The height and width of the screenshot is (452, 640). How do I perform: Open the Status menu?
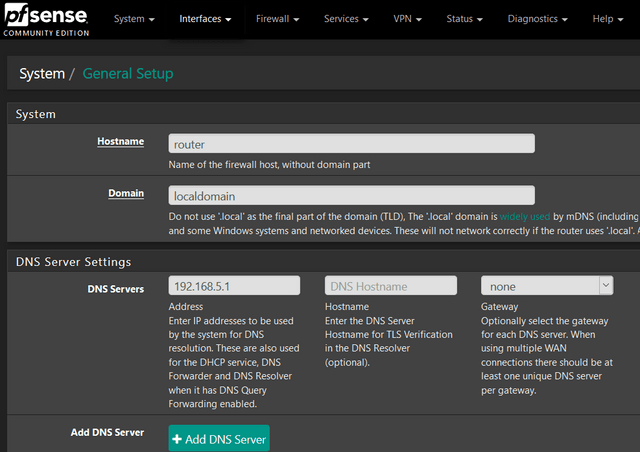[465, 19]
